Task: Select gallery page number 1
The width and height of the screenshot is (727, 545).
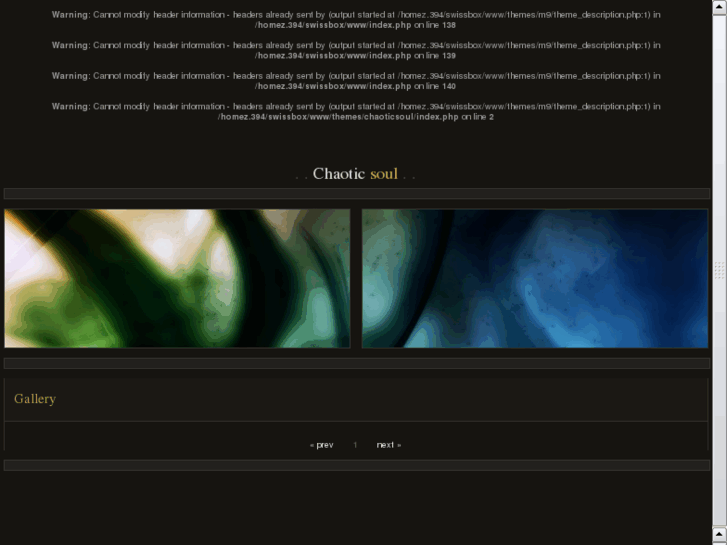Action: 355,445
